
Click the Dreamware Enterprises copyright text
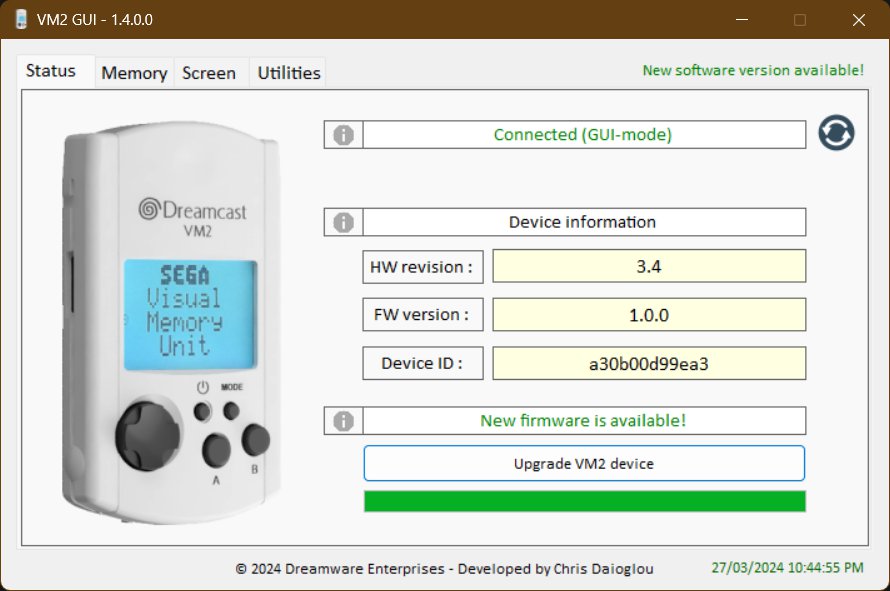444,569
